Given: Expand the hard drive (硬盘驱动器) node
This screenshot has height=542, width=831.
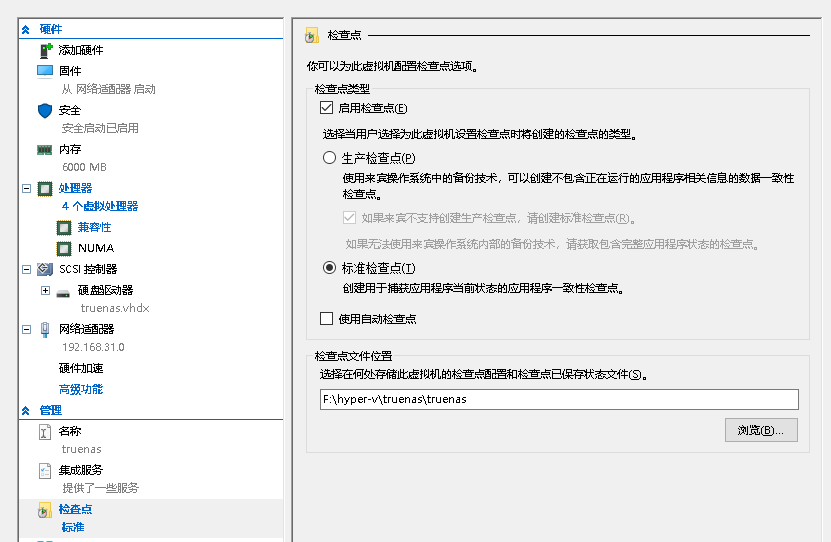Looking at the screenshot, I should click(45, 290).
